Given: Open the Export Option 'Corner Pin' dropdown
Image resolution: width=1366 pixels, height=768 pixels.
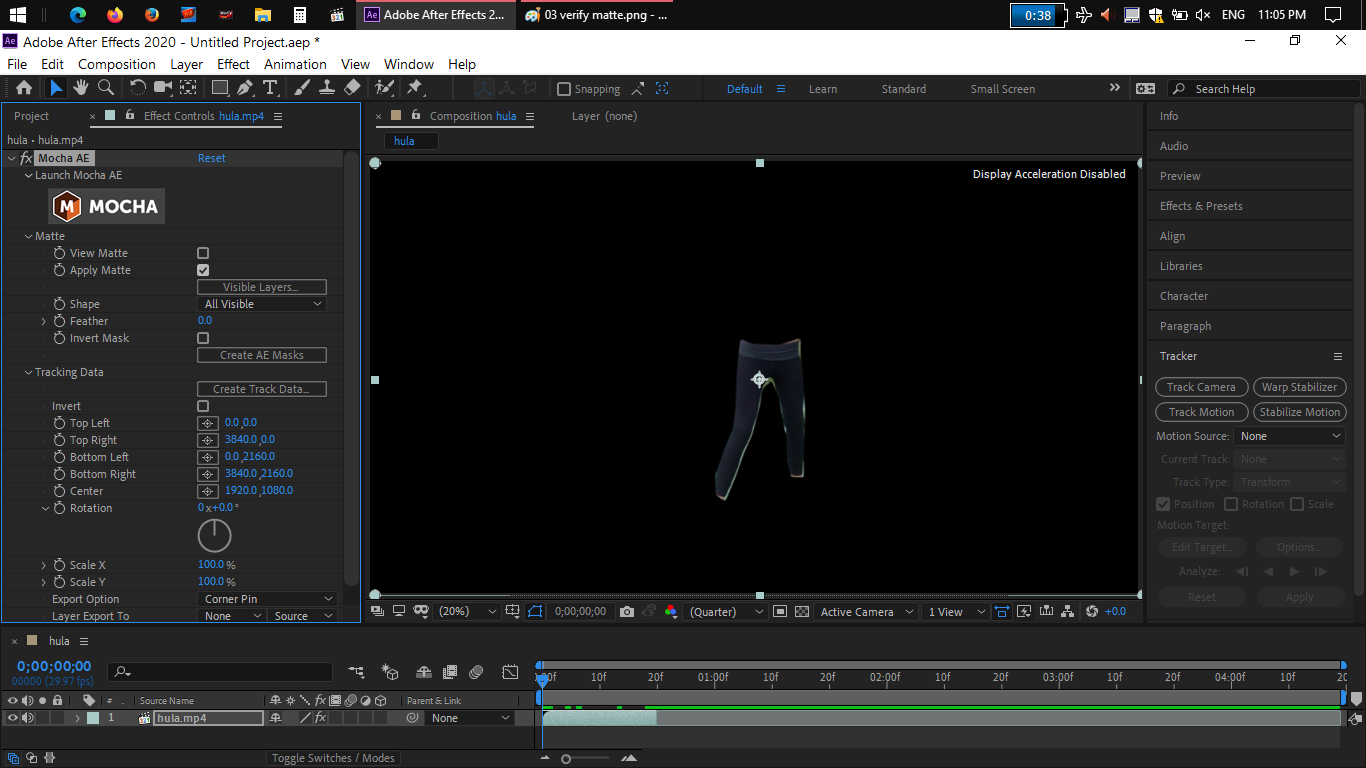Looking at the screenshot, I should (x=268, y=599).
